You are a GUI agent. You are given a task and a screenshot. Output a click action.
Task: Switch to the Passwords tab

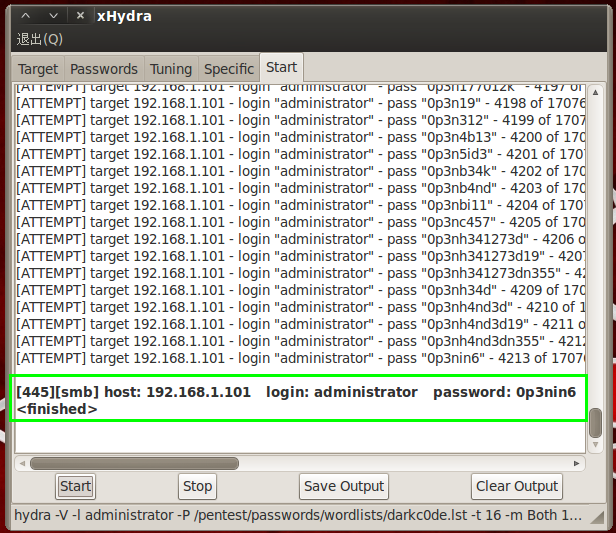(x=104, y=69)
